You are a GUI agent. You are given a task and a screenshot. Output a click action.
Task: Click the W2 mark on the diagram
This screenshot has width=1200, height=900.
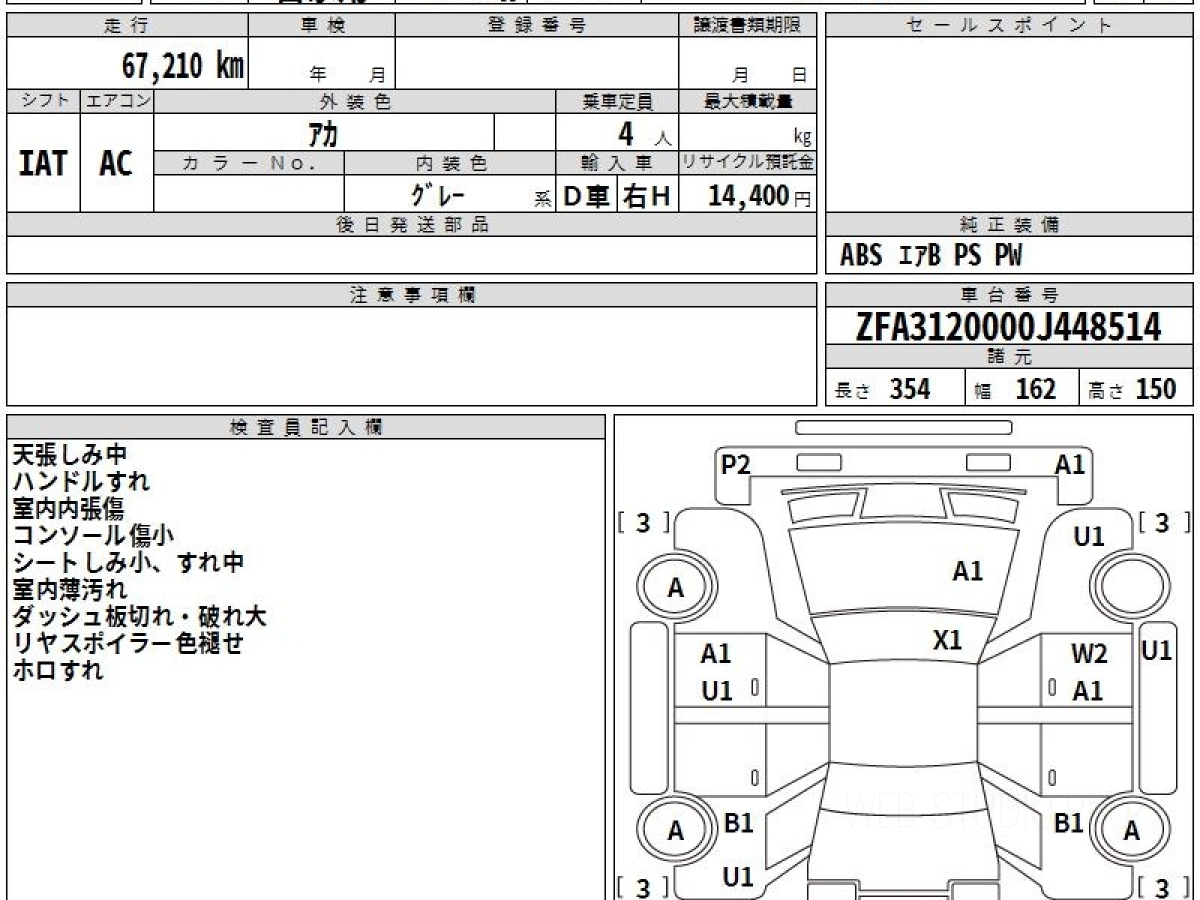(x=1089, y=655)
